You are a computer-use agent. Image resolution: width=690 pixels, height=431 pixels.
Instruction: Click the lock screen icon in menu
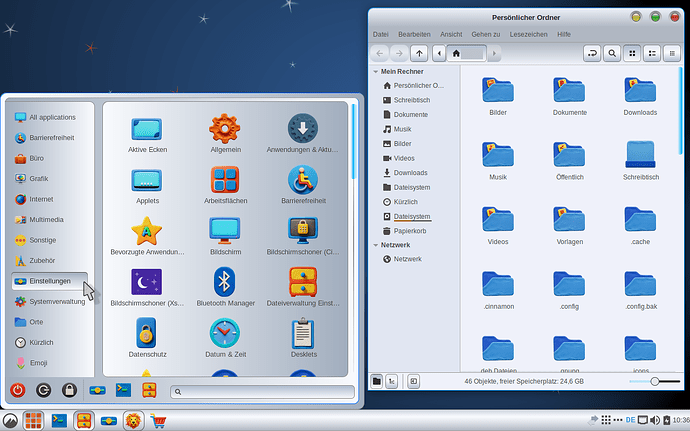[x=69, y=391]
